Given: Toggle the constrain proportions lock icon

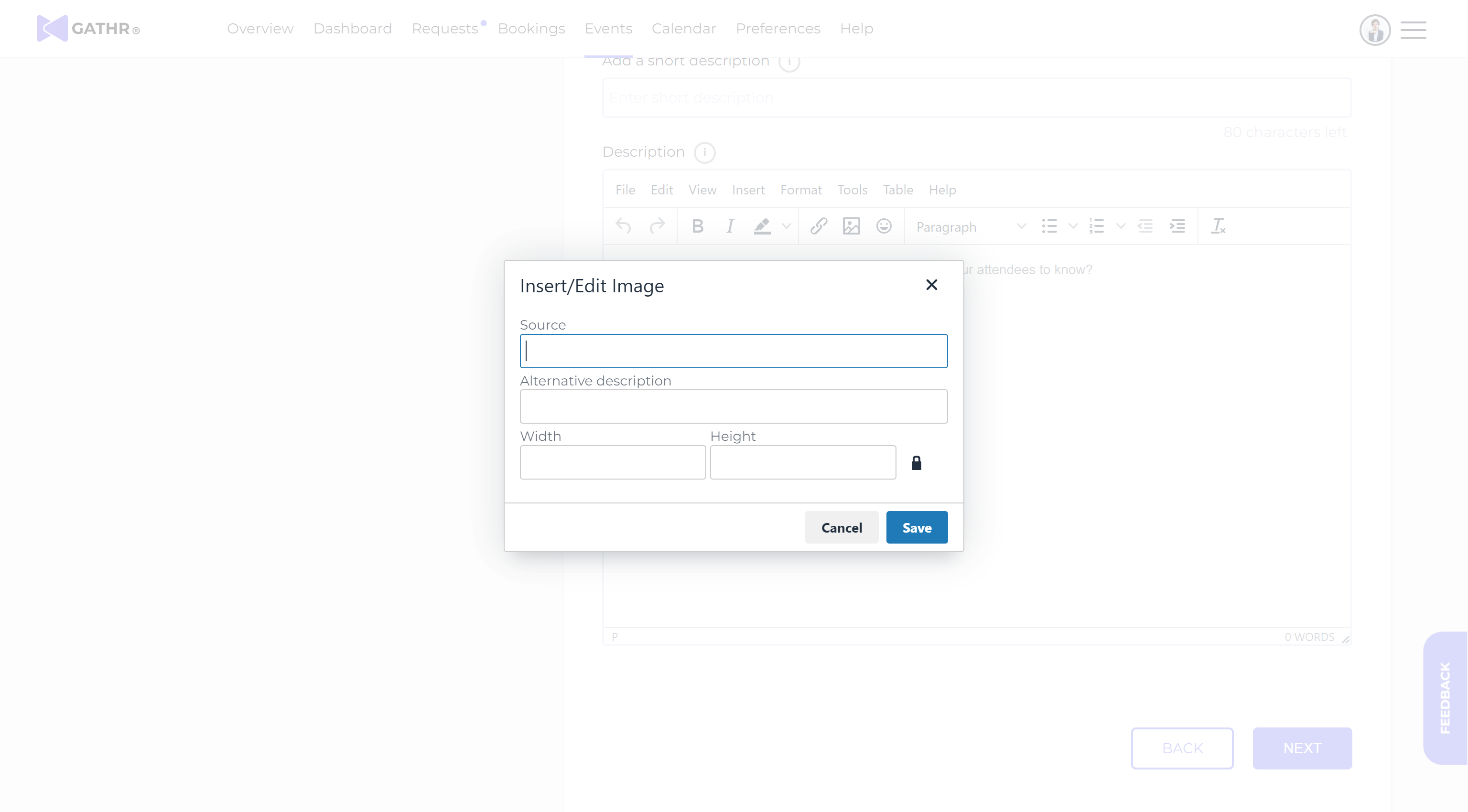Looking at the screenshot, I should click(x=916, y=463).
